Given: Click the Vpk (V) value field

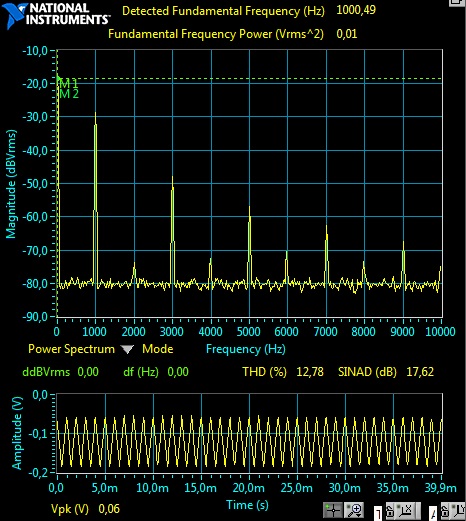Looking at the screenshot, I should 109,509.
